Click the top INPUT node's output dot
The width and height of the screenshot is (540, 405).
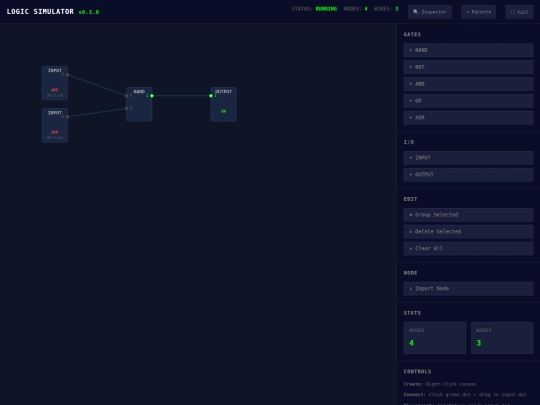click(x=68, y=74)
